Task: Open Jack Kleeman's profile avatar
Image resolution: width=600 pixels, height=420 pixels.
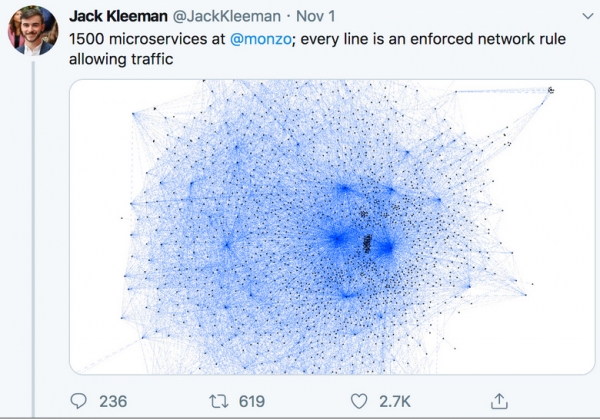Action: (x=33, y=31)
